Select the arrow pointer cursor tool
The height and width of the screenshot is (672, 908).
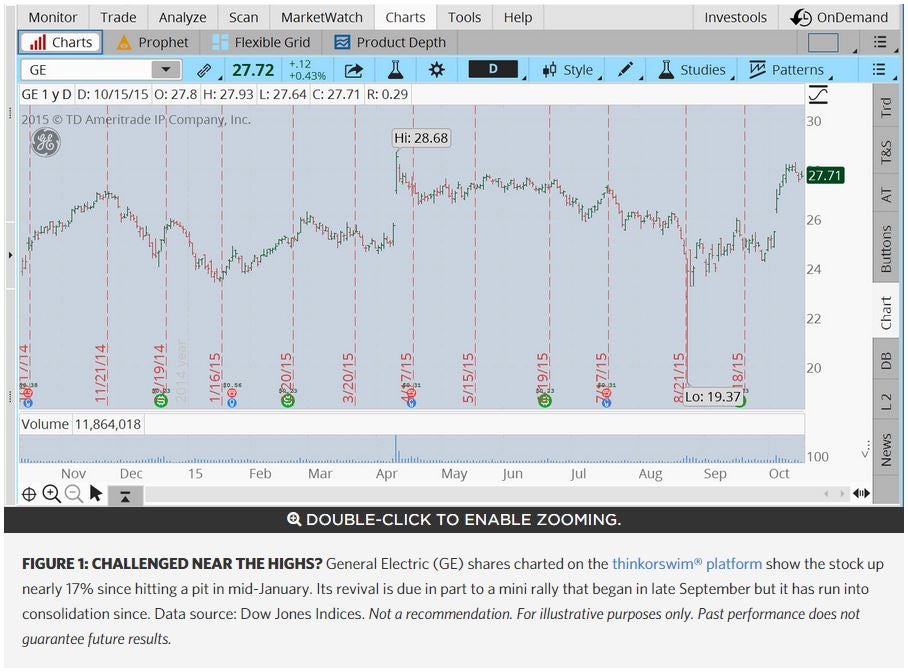(x=96, y=494)
